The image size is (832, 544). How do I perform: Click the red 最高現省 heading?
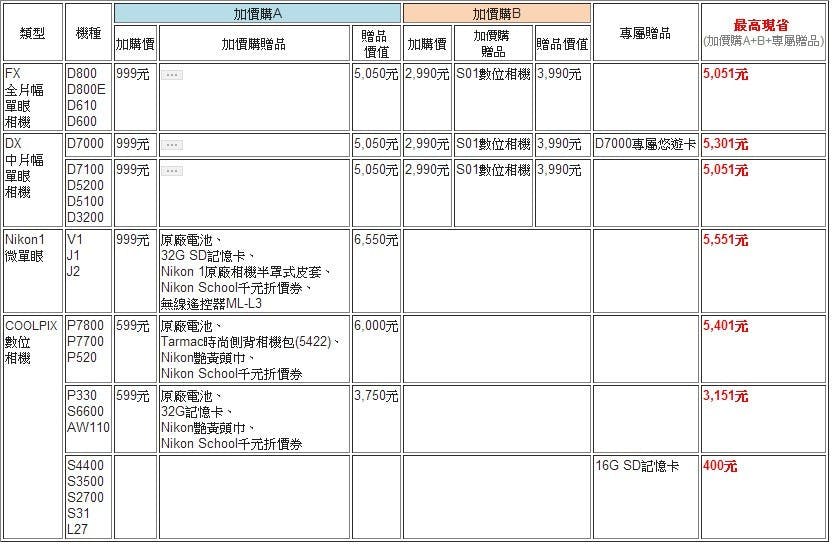click(761, 25)
